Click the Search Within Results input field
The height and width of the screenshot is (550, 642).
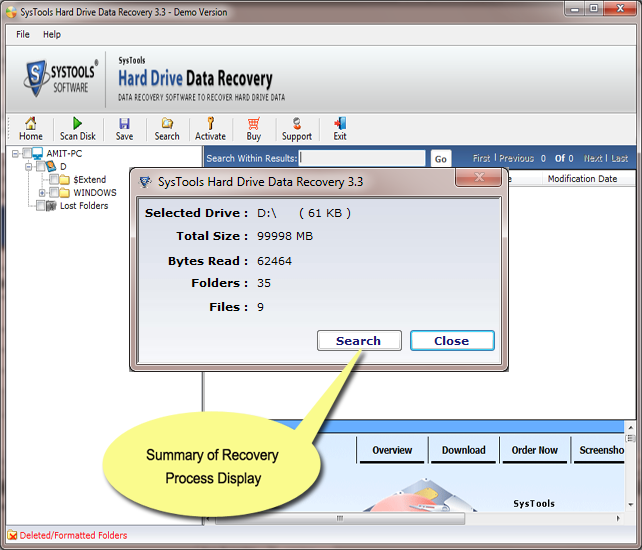click(362, 158)
